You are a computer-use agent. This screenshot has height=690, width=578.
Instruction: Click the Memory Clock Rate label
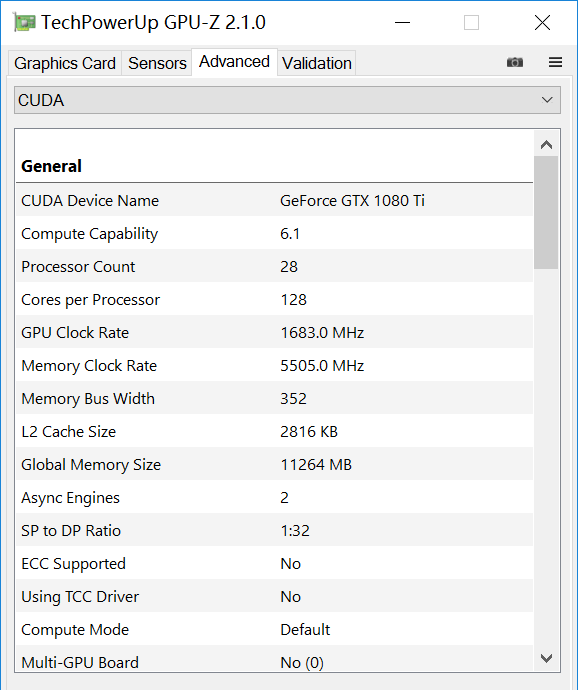(89, 366)
